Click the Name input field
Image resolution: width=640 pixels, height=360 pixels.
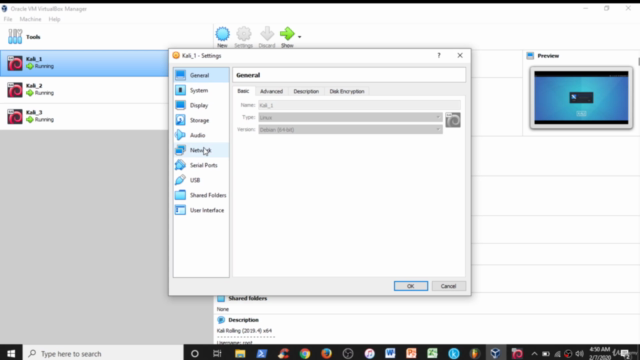tap(360, 105)
